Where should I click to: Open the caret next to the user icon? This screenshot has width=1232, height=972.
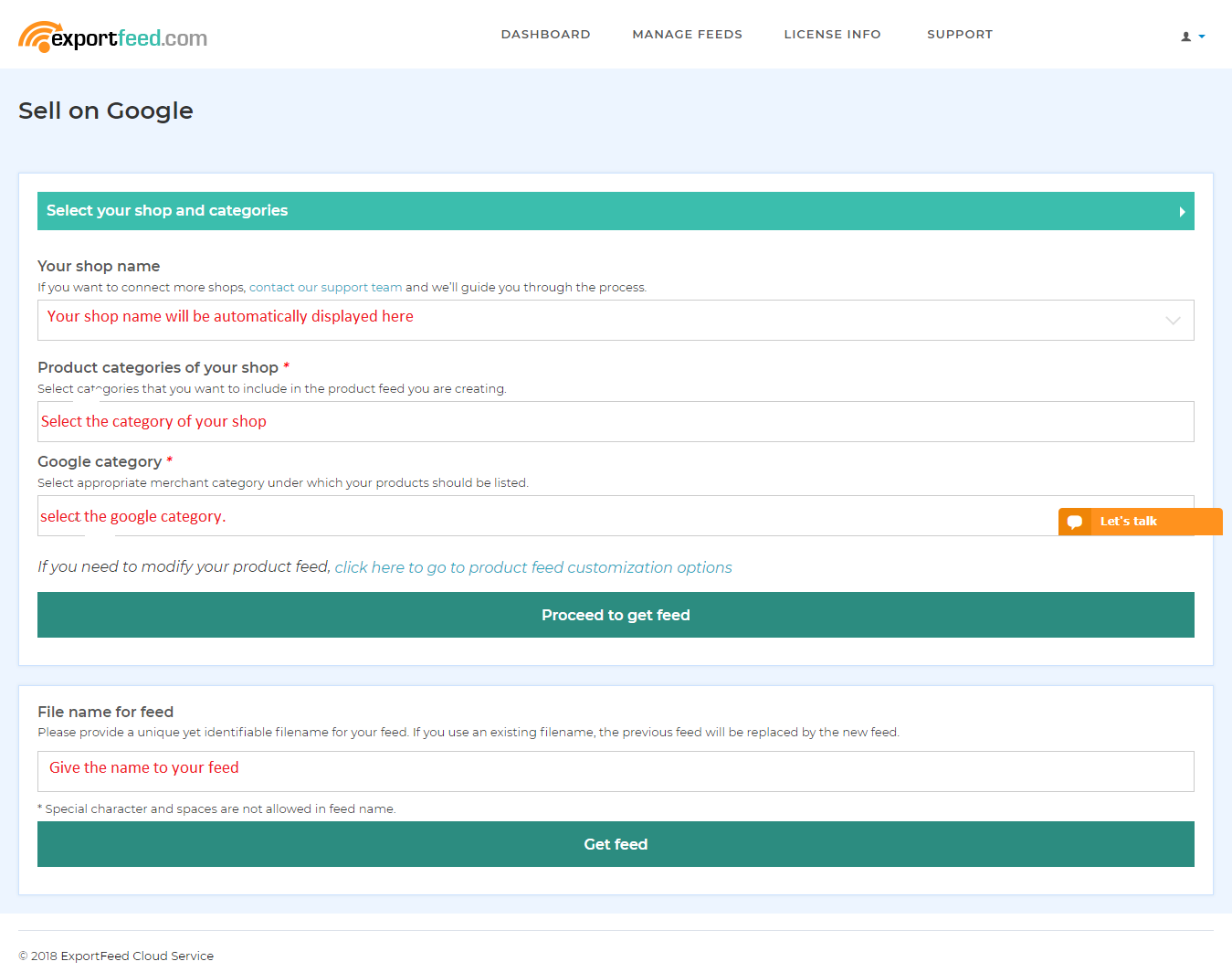click(x=1201, y=37)
